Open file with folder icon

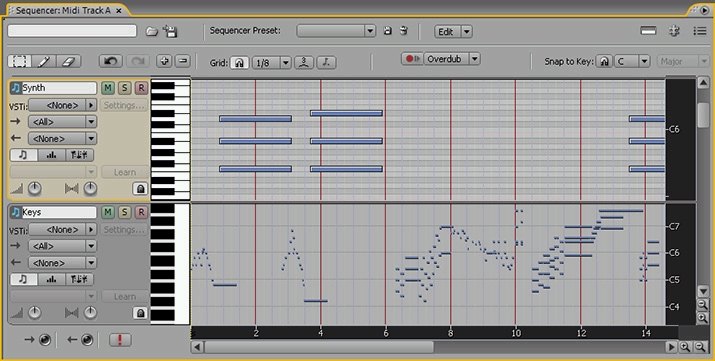point(152,31)
